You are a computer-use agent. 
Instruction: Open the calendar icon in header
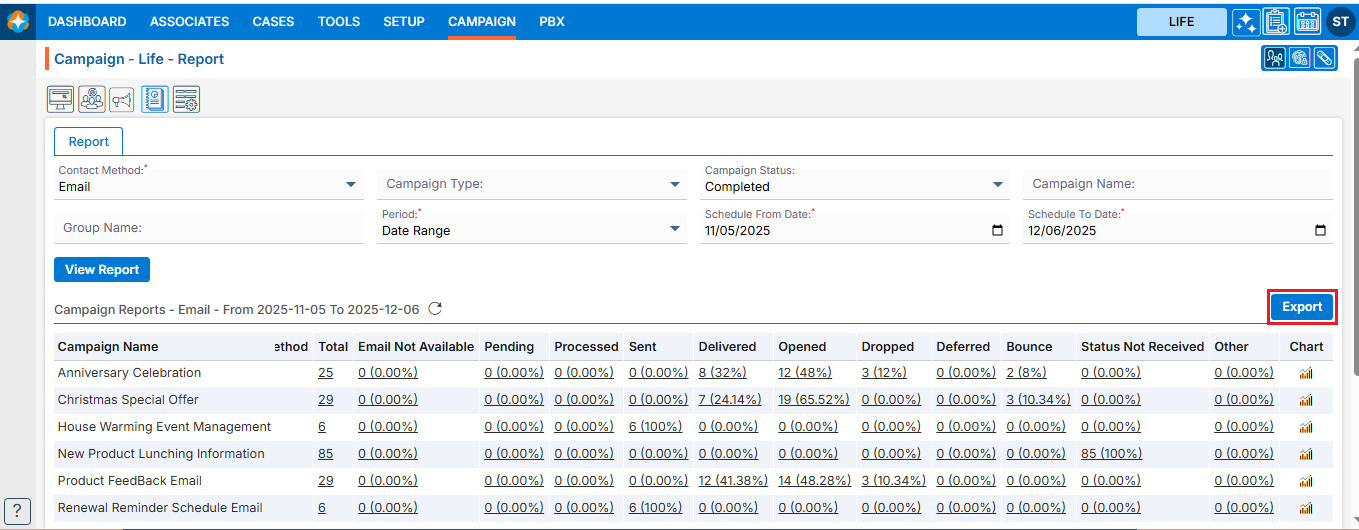pyautogui.click(x=1307, y=22)
